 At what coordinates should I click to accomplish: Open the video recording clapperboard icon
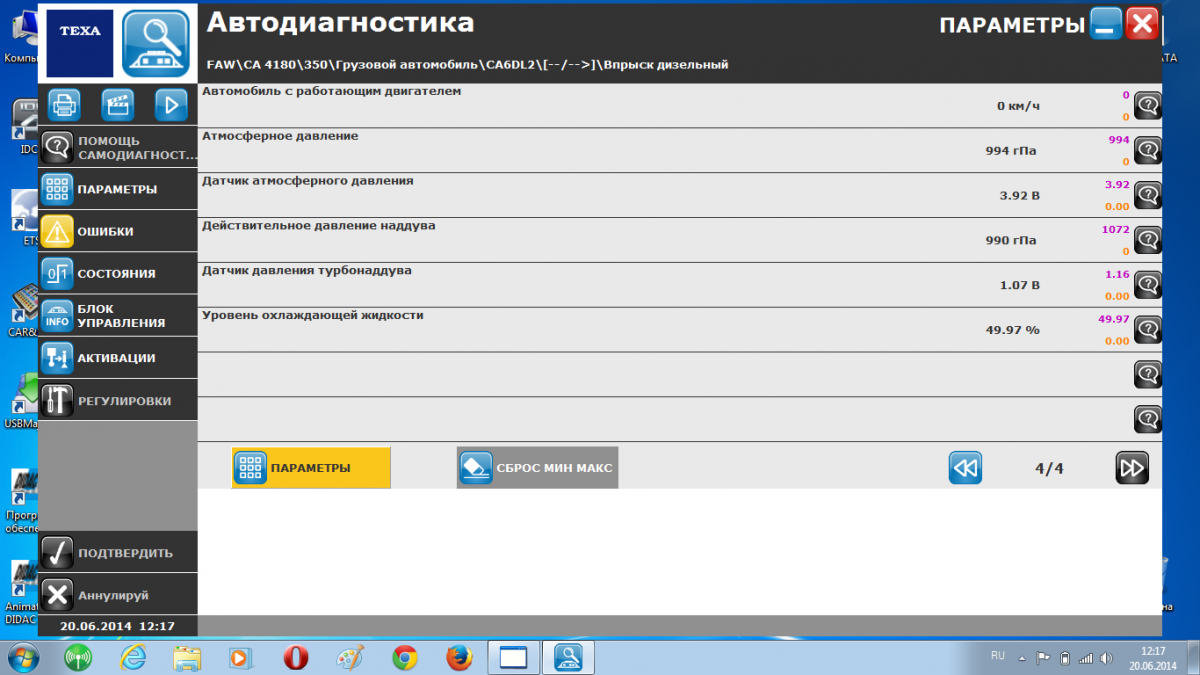118,104
